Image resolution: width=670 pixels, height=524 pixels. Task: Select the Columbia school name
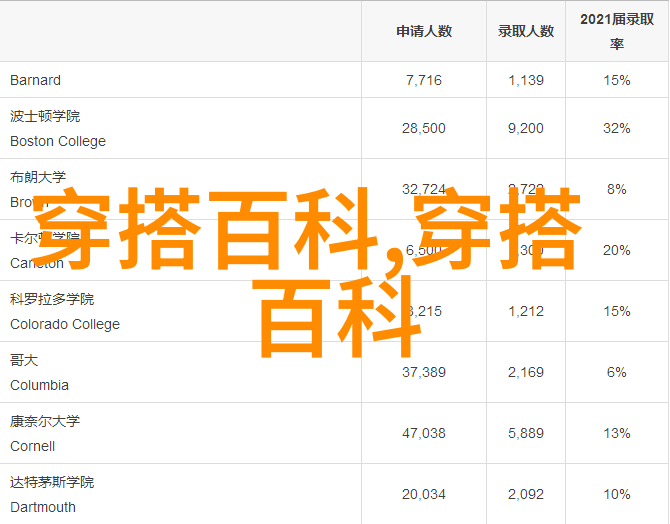[x=40, y=385]
